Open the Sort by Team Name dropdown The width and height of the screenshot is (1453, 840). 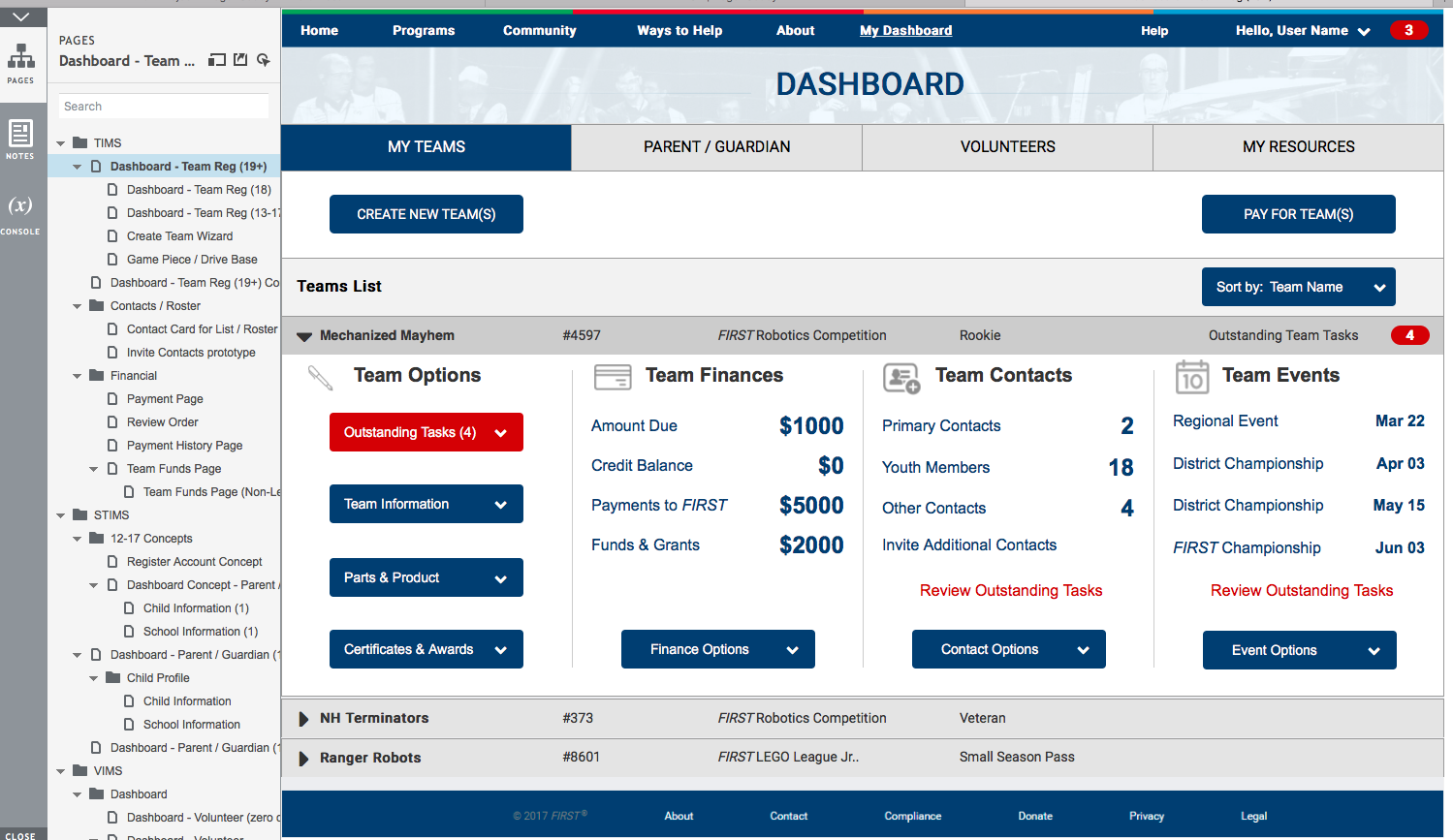pyautogui.click(x=1298, y=287)
